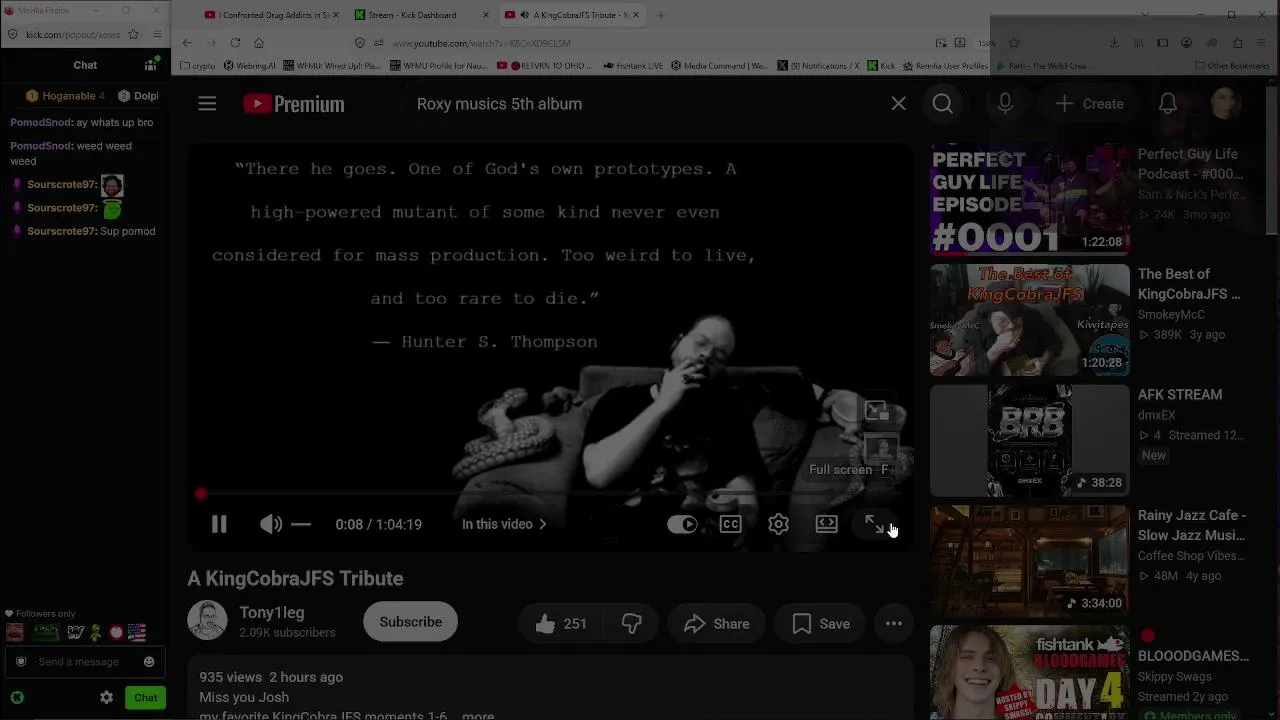The image size is (1280, 720).
Task: Open the Kick bookmark
Action: tap(881, 66)
